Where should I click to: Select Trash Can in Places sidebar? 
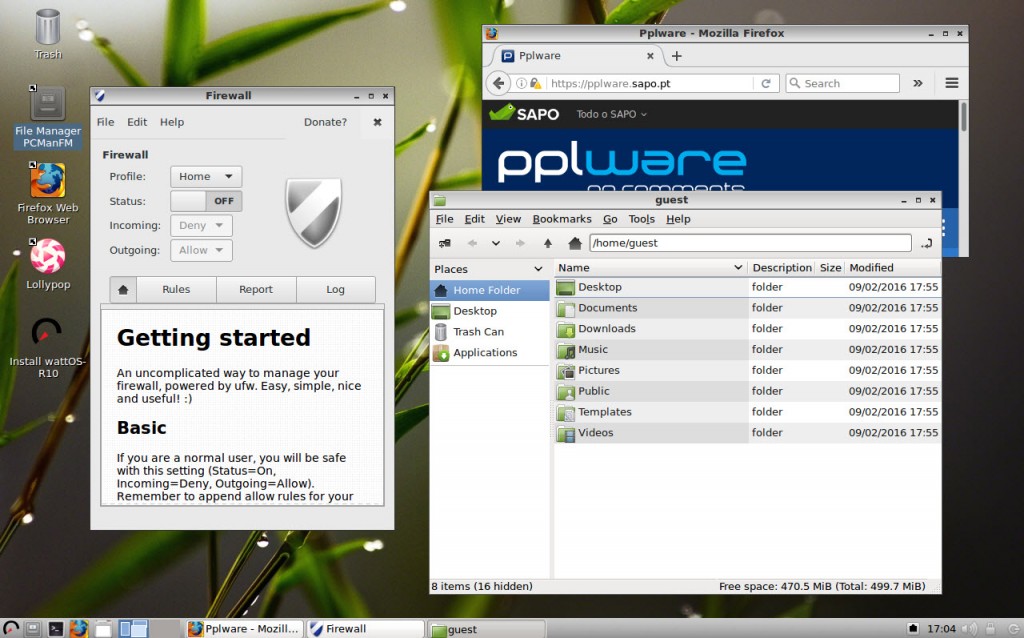tap(490, 332)
